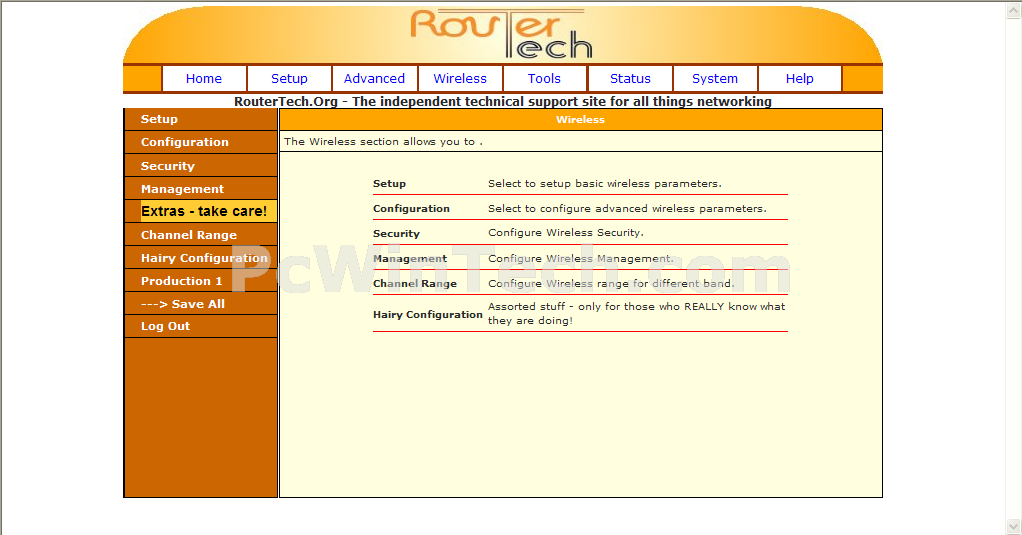
Task: Click the RouterTech logo
Action: [501, 34]
